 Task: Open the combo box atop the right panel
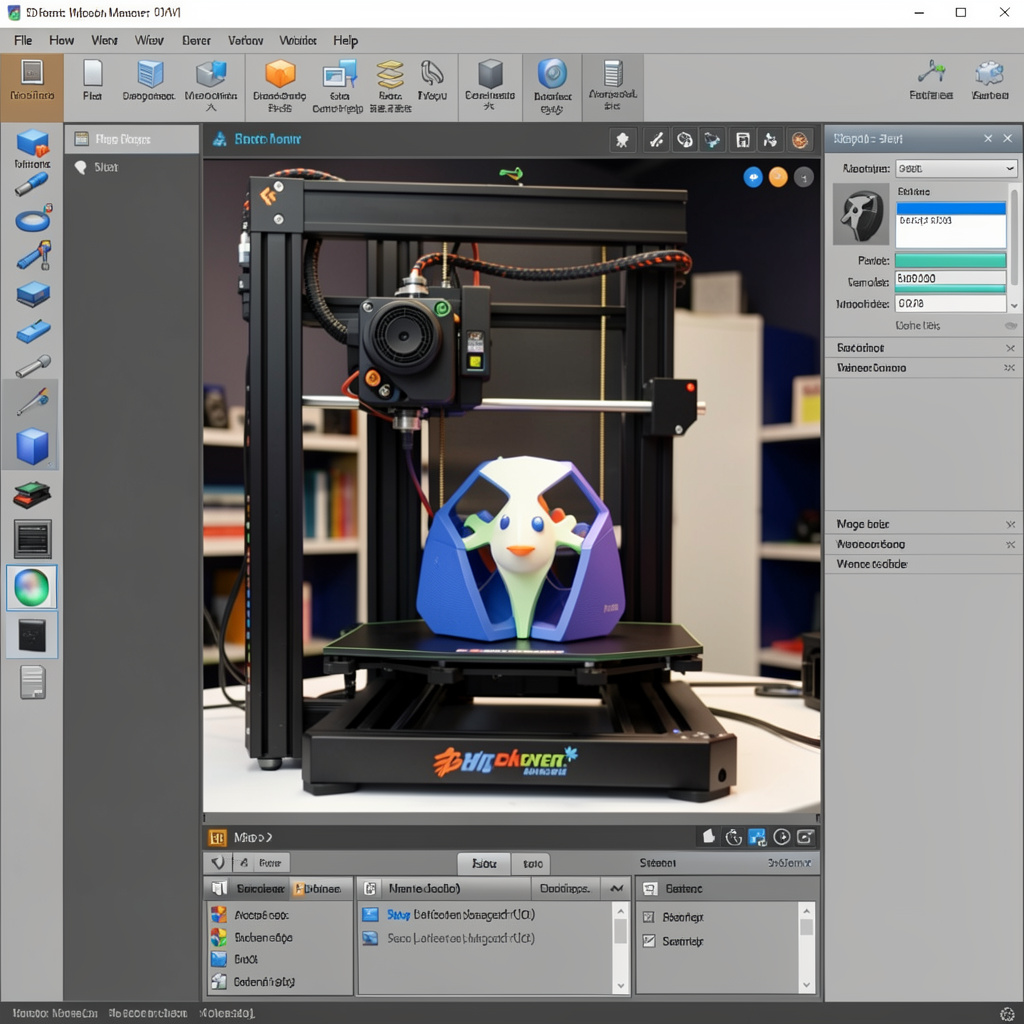pyautogui.click(x=956, y=168)
